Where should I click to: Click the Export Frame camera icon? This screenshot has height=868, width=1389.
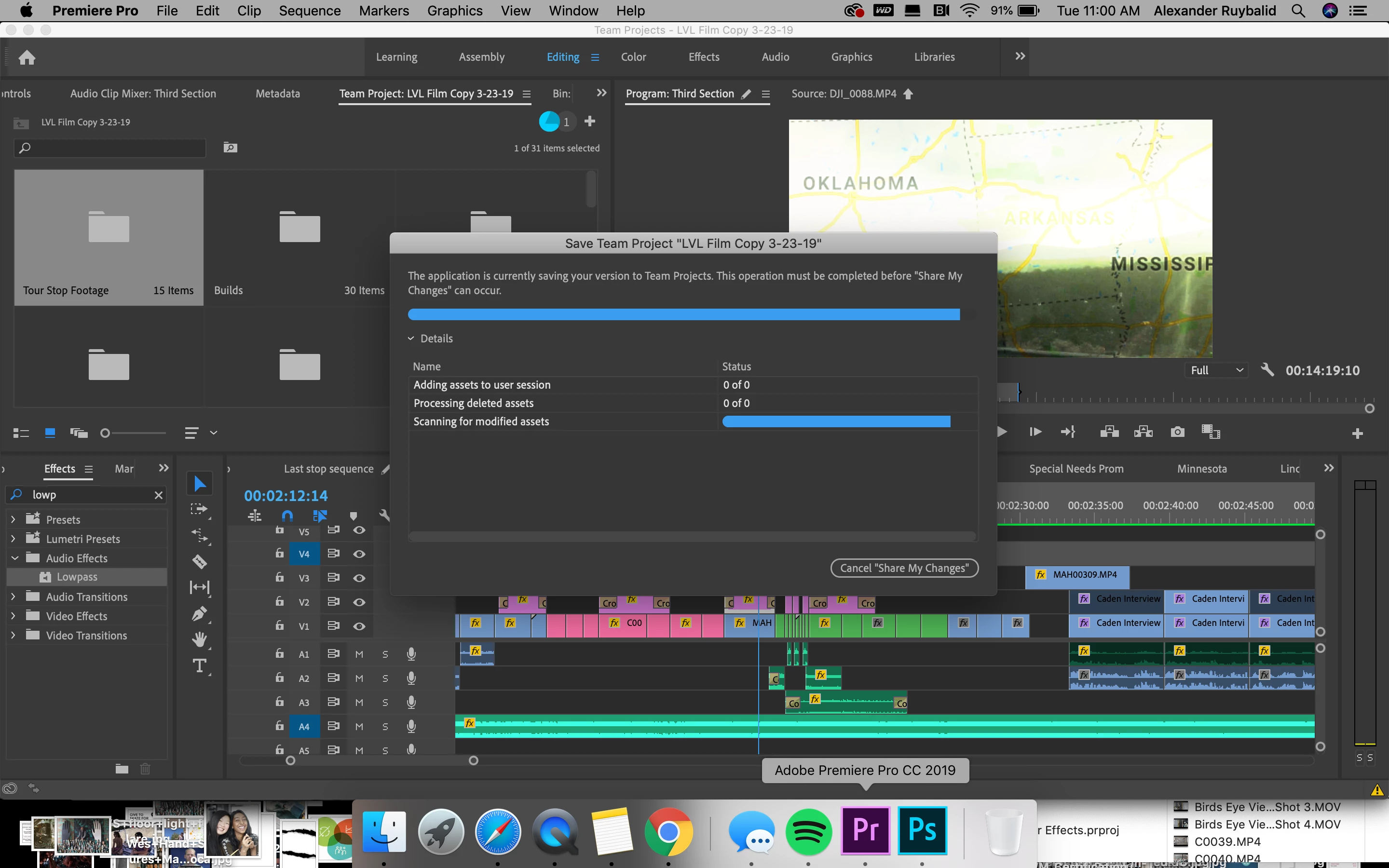(x=1177, y=432)
